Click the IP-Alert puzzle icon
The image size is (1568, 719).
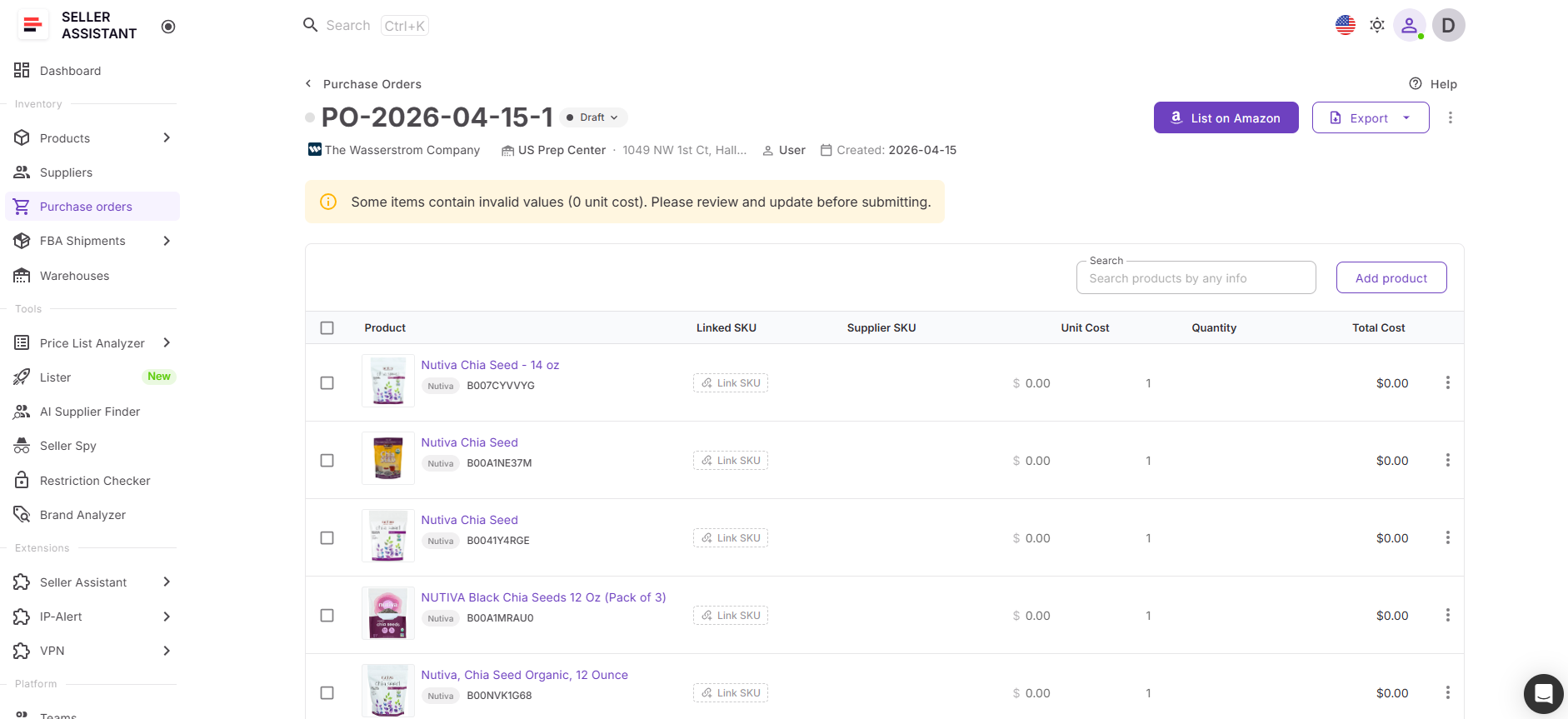(x=22, y=617)
